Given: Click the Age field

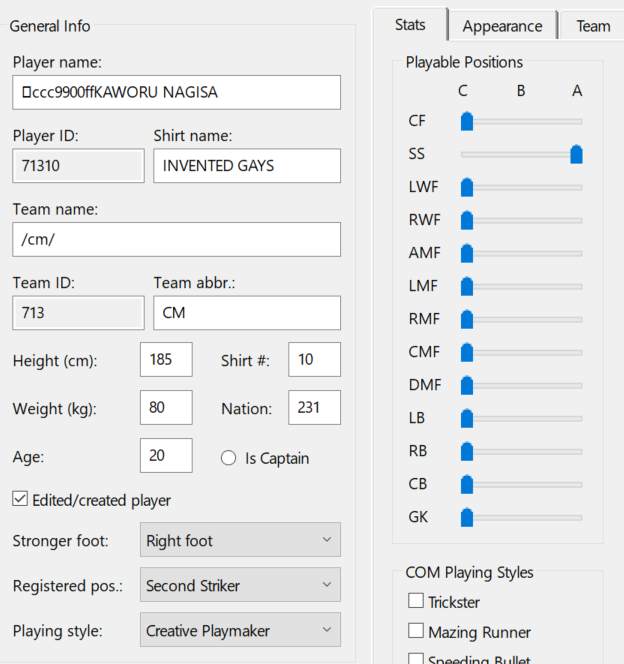Looking at the screenshot, I should [x=166, y=455].
